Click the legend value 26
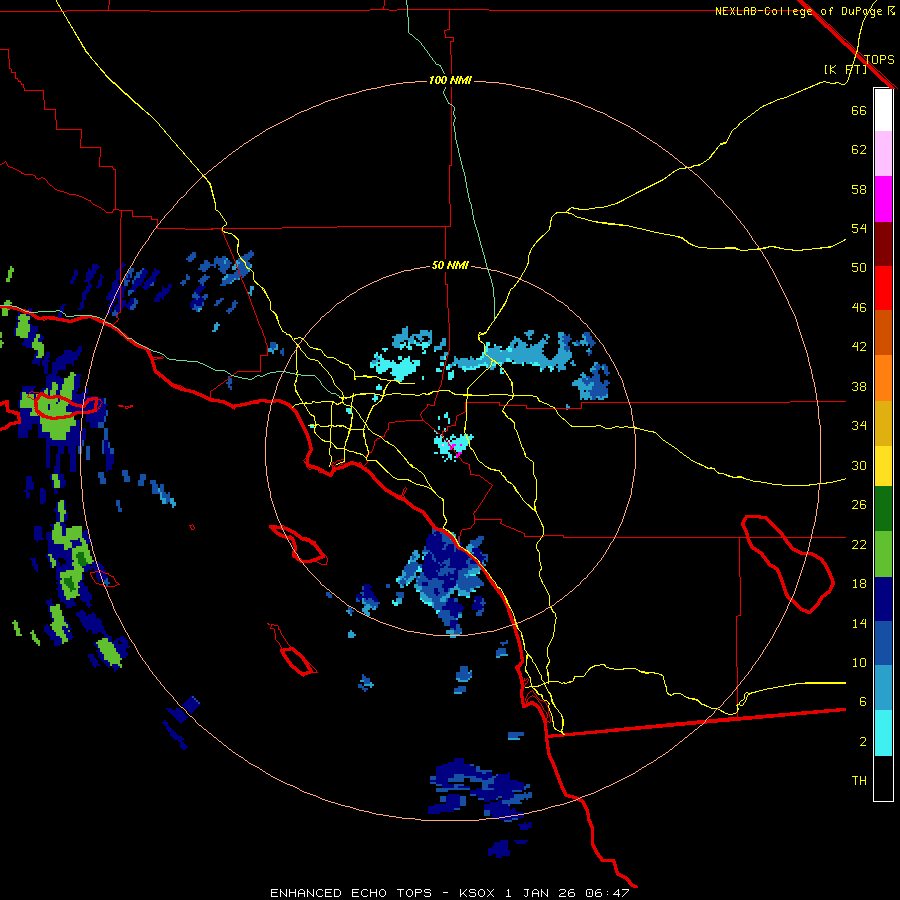Screen dimensions: 900x900 (x=859, y=505)
